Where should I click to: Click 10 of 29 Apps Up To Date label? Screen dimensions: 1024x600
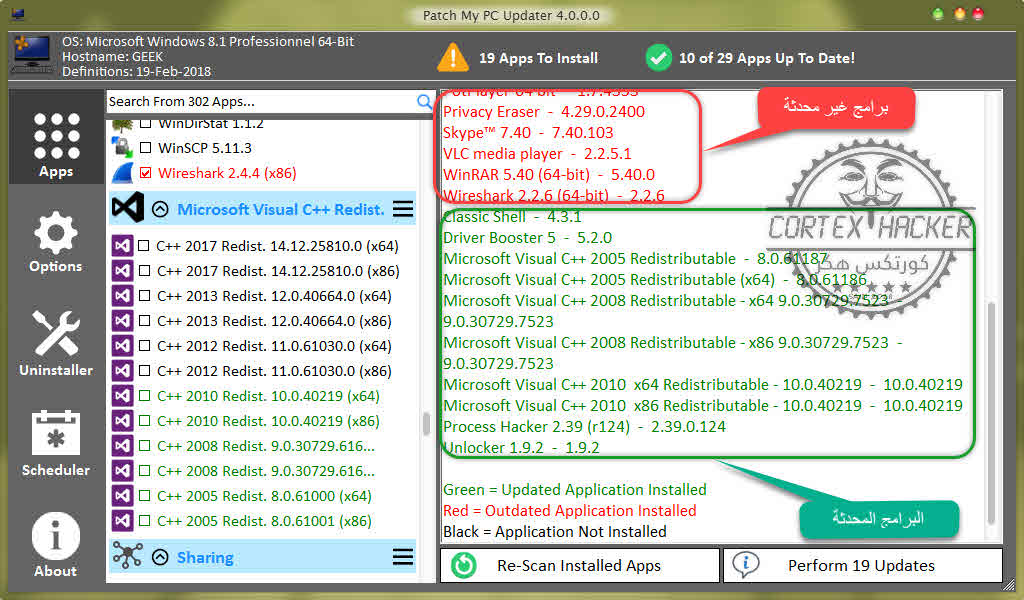[767, 58]
